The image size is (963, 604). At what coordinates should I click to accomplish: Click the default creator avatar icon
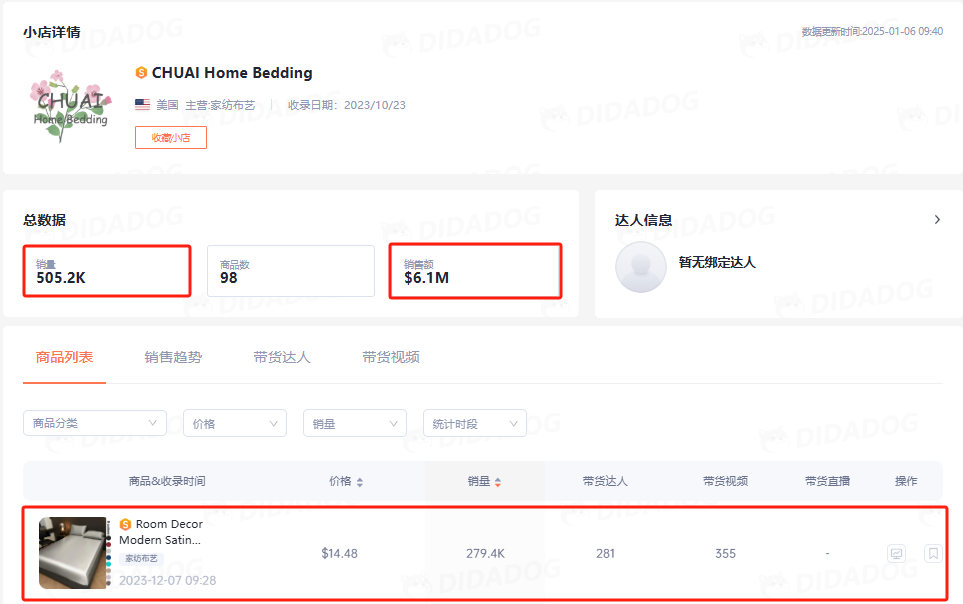640,267
